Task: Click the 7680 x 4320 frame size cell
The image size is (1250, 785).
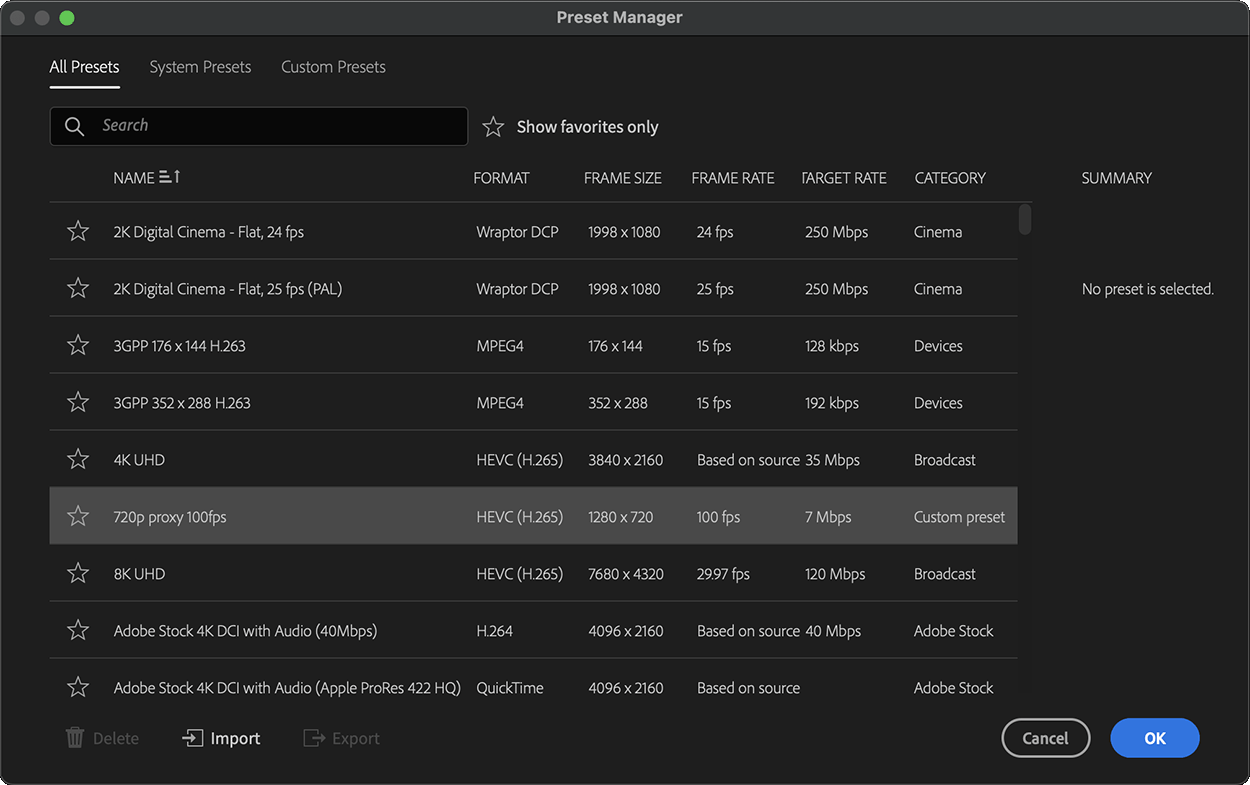Action: click(x=626, y=574)
